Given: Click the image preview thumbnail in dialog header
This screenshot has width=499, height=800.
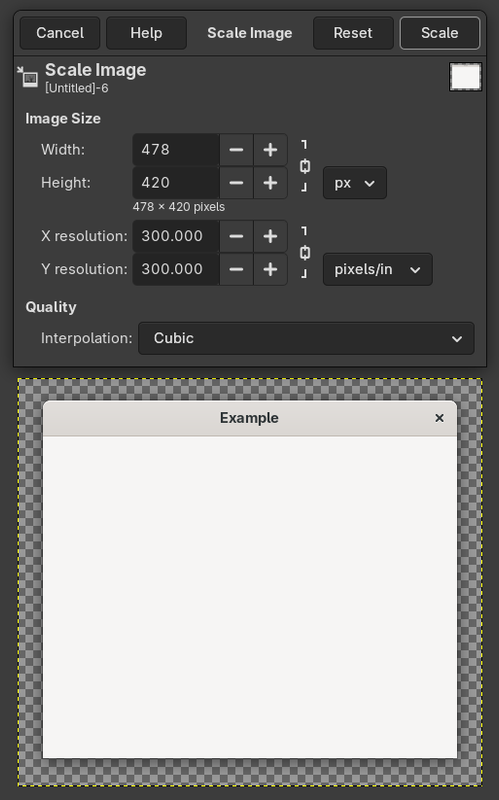Looking at the screenshot, I should pos(465,77).
